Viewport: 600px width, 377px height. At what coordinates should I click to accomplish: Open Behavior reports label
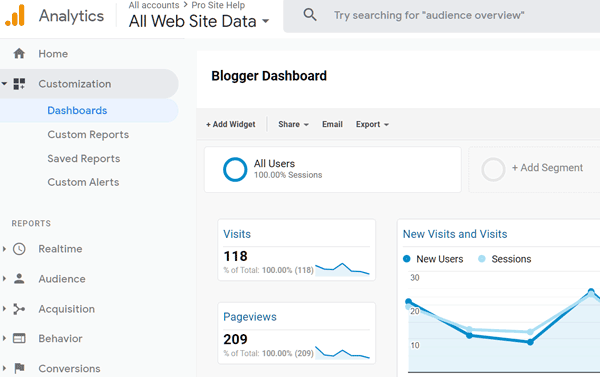[60, 339]
